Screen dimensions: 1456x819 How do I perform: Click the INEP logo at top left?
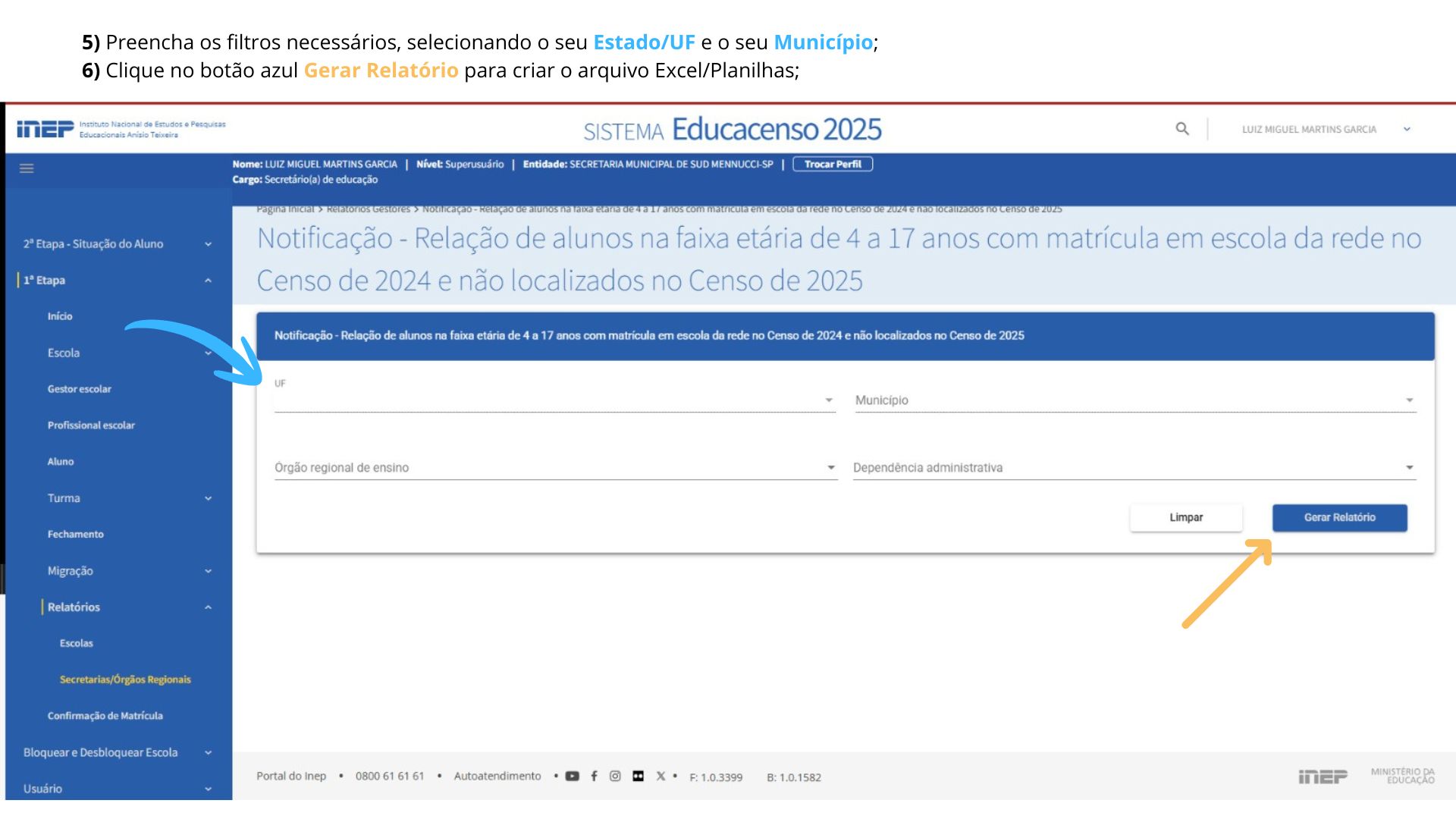(45, 129)
